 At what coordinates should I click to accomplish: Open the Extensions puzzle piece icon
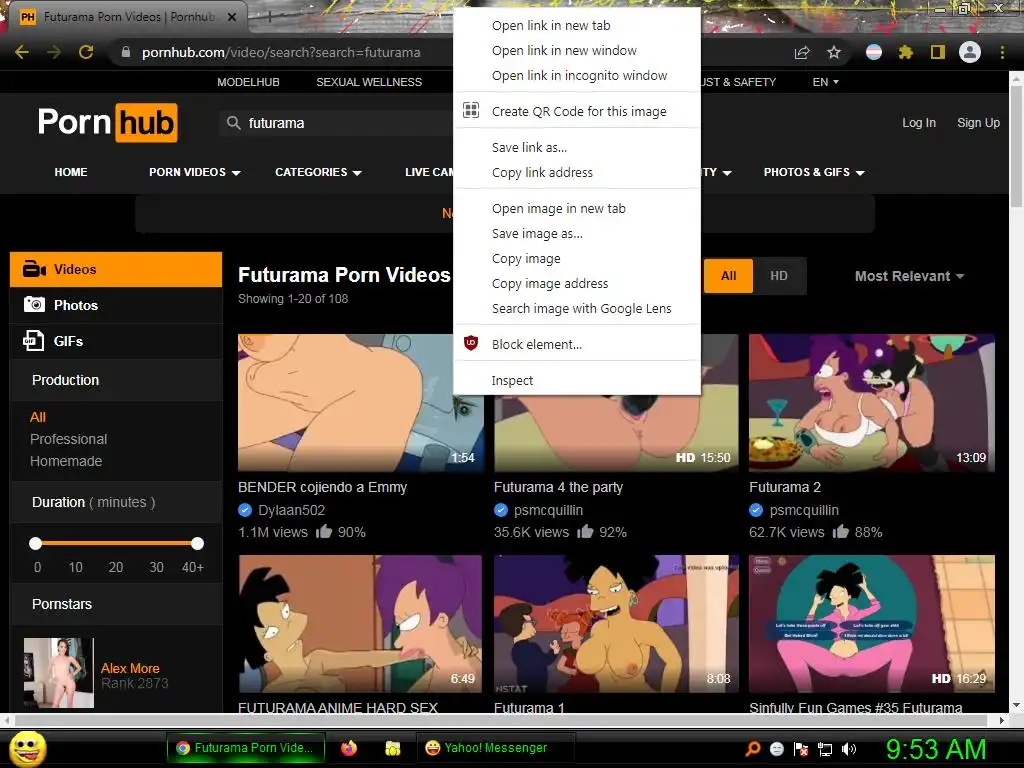tap(905, 52)
